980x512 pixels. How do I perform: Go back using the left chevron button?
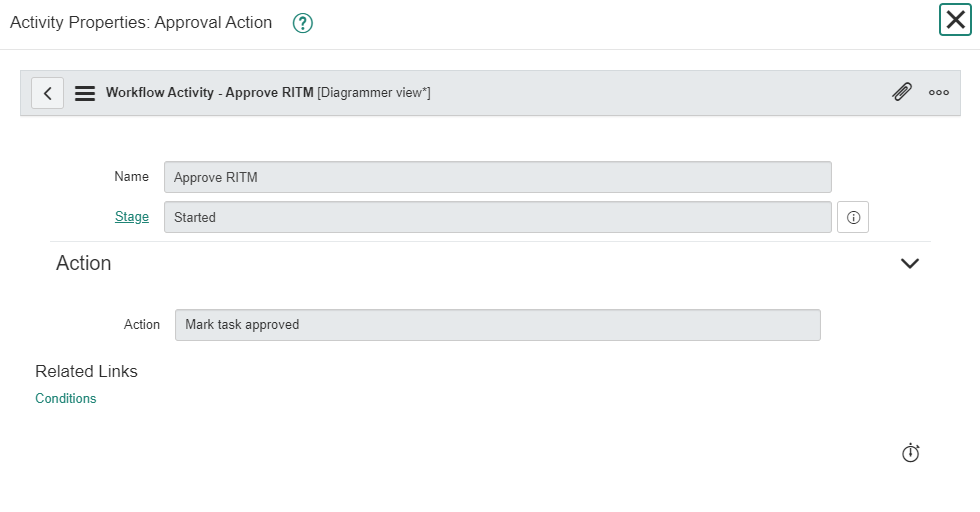(48, 93)
